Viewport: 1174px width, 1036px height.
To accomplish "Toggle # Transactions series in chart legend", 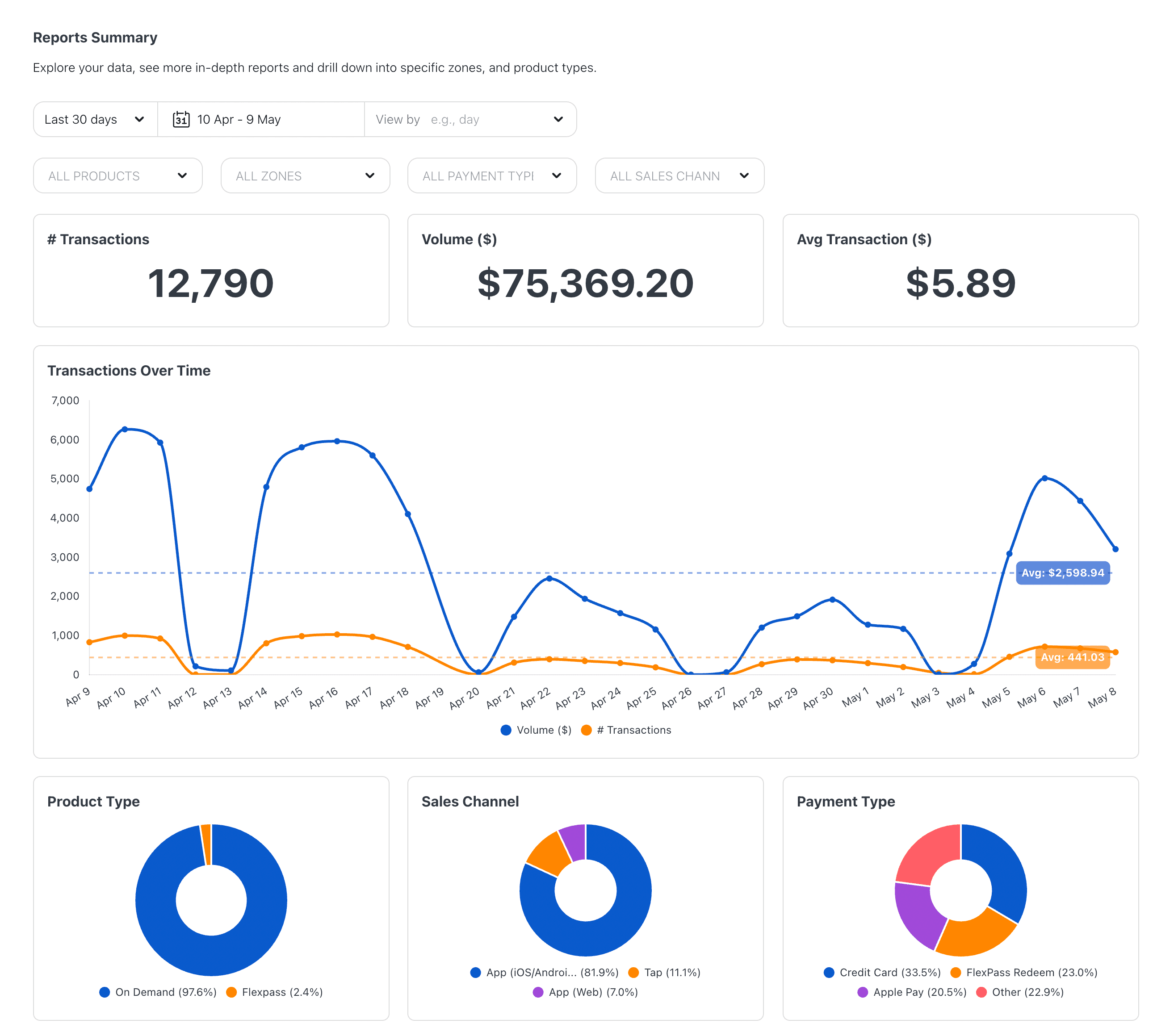I will click(x=626, y=730).
